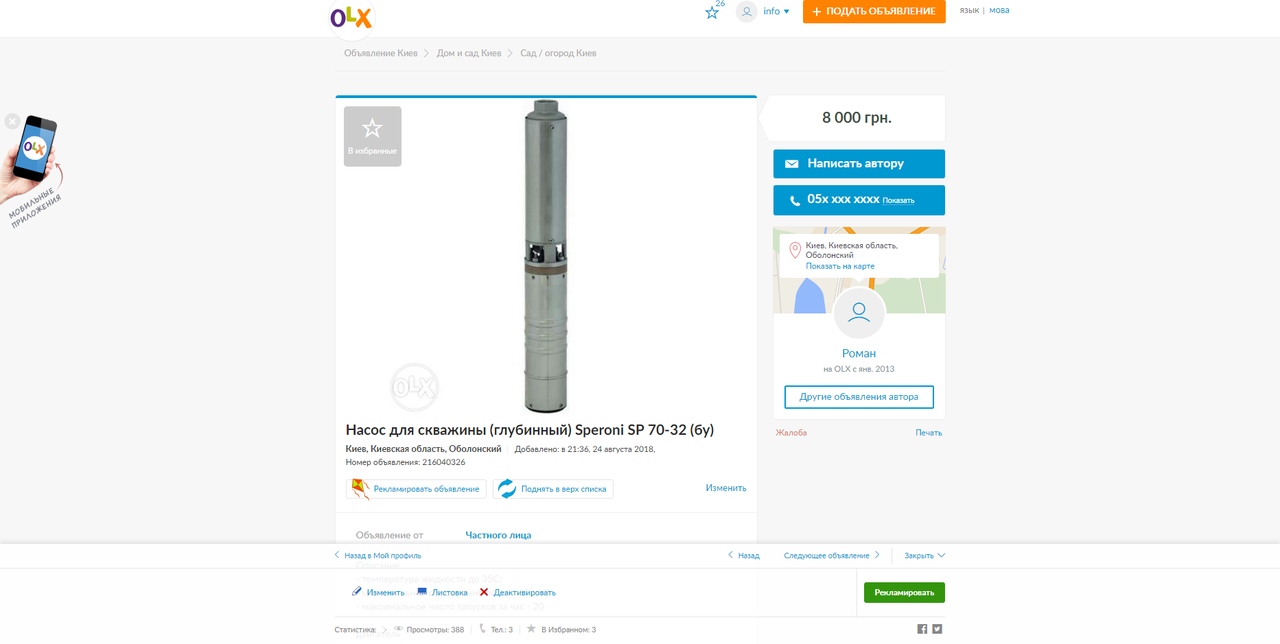
Task: Add listing to favorites star box
Action: pyautogui.click(x=372, y=136)
